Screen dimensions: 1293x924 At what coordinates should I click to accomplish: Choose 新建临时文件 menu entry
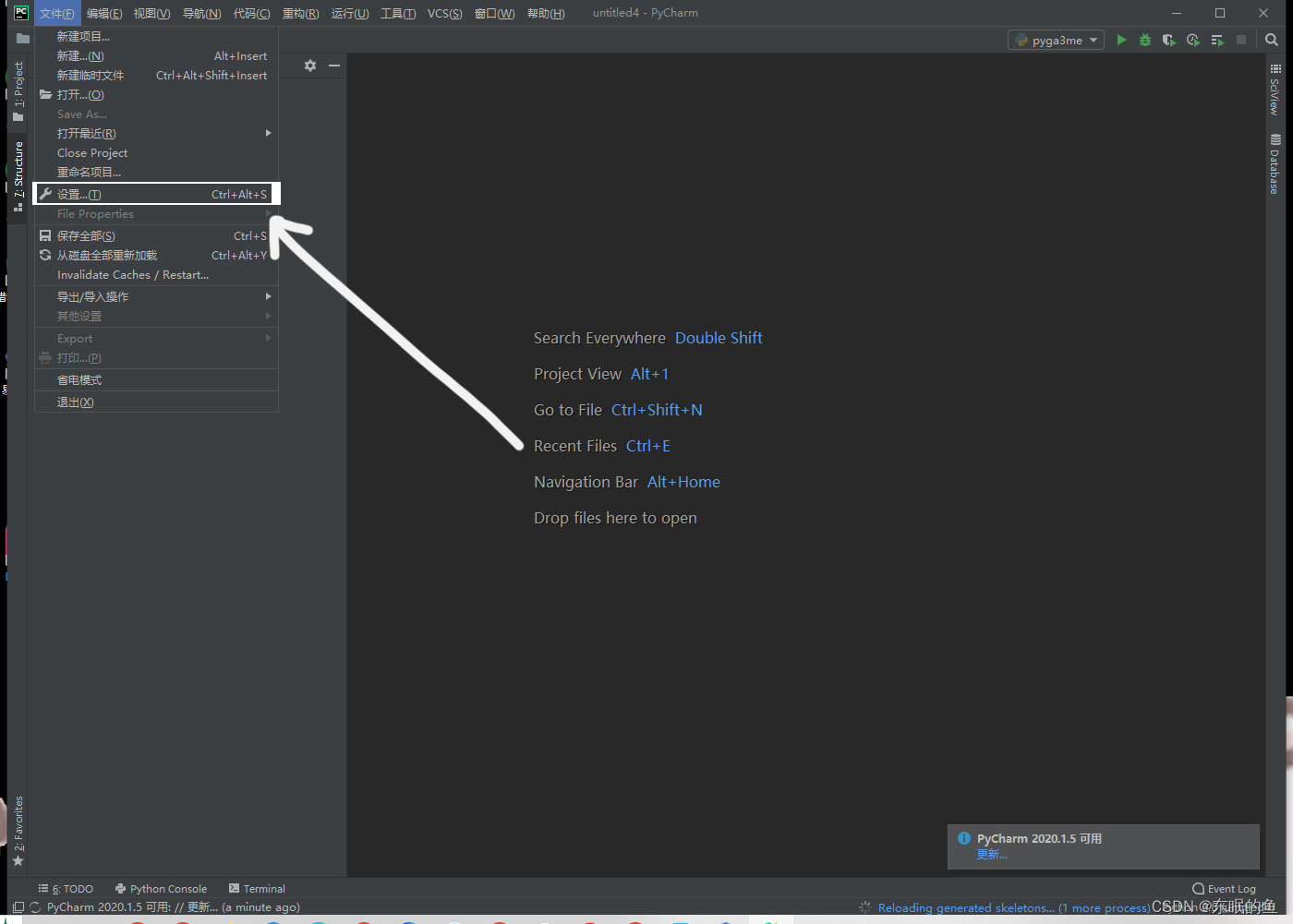point(156,76)
